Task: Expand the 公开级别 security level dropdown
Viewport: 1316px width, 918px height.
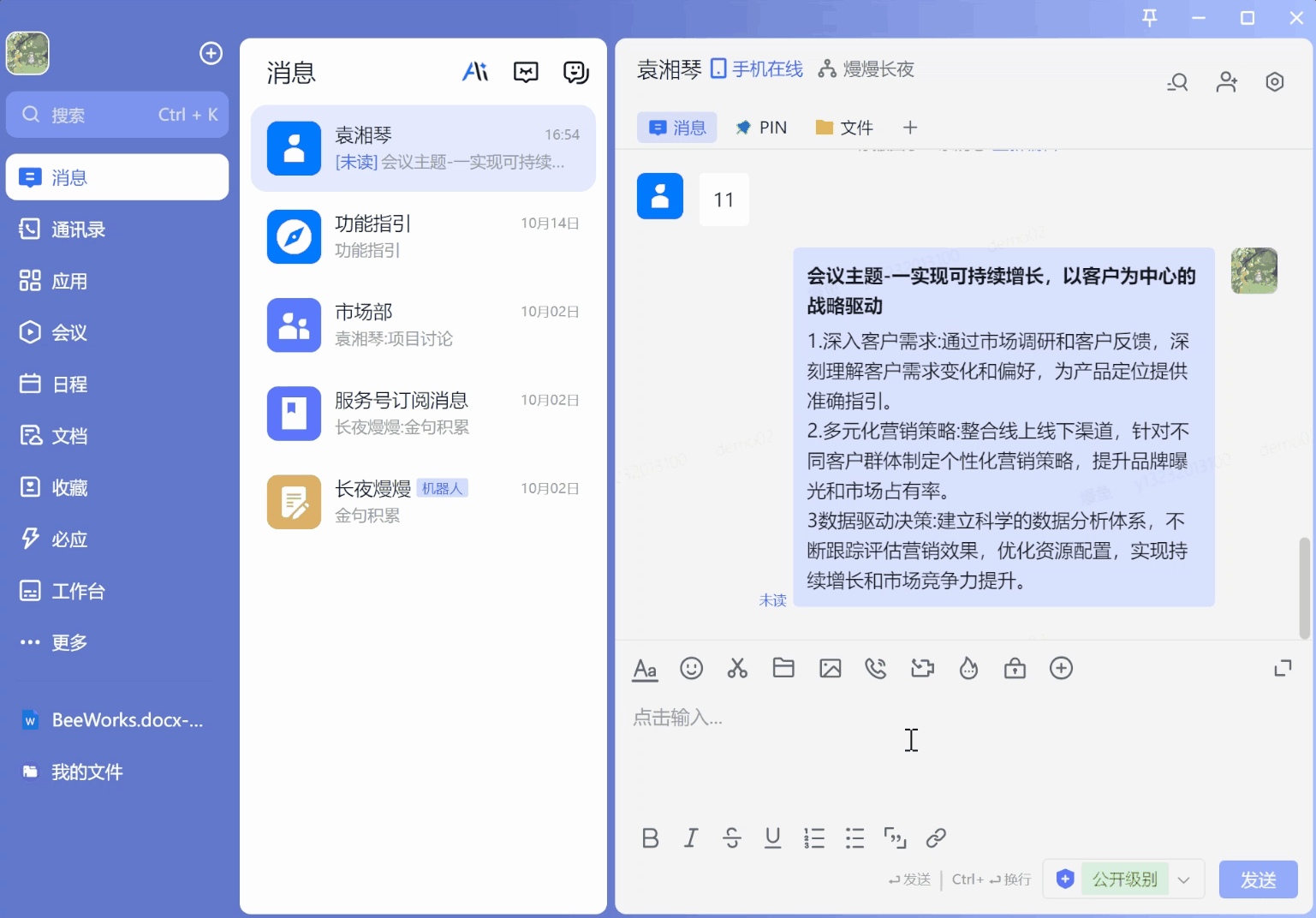Action: pos(1183,879)
